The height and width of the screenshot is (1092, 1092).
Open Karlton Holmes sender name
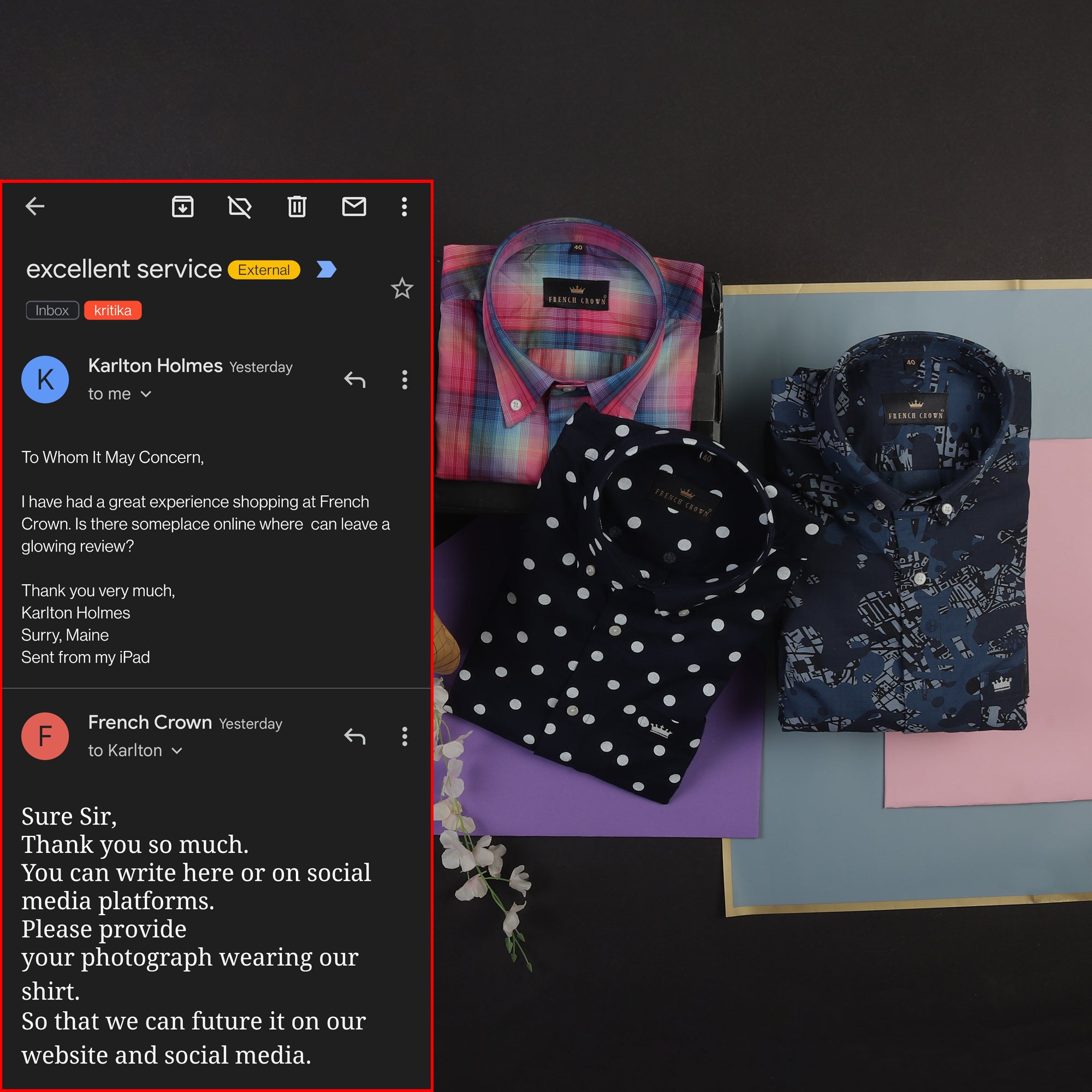click(156, 366)
